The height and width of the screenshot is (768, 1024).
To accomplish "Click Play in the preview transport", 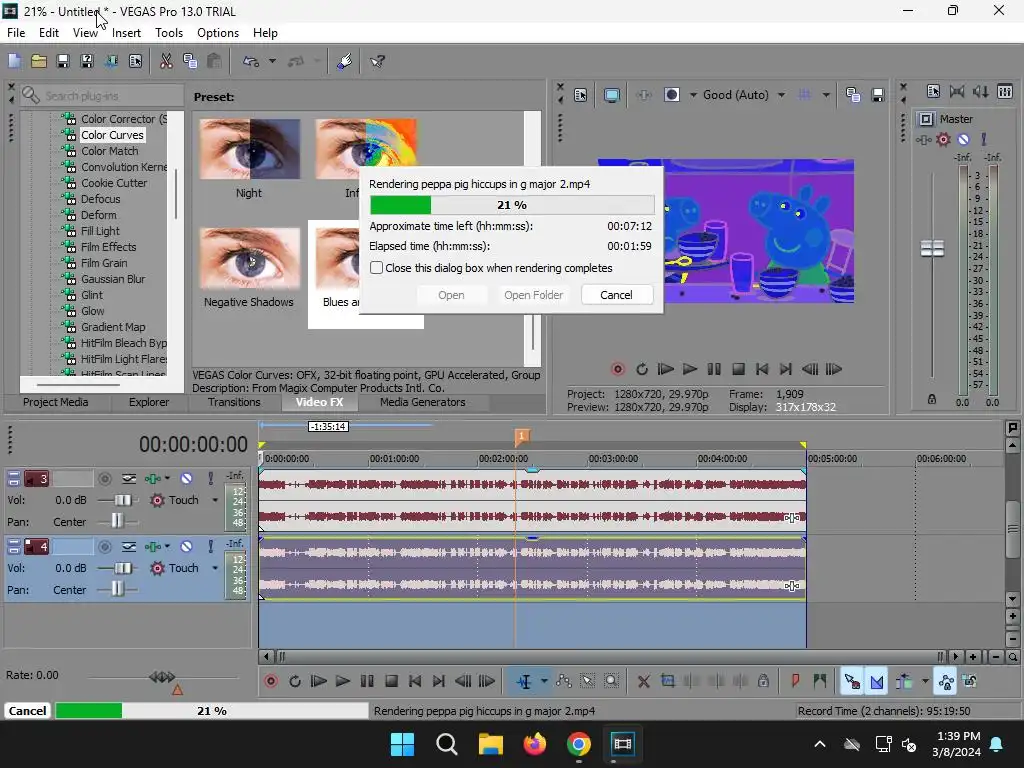I will tap(690, 369).
